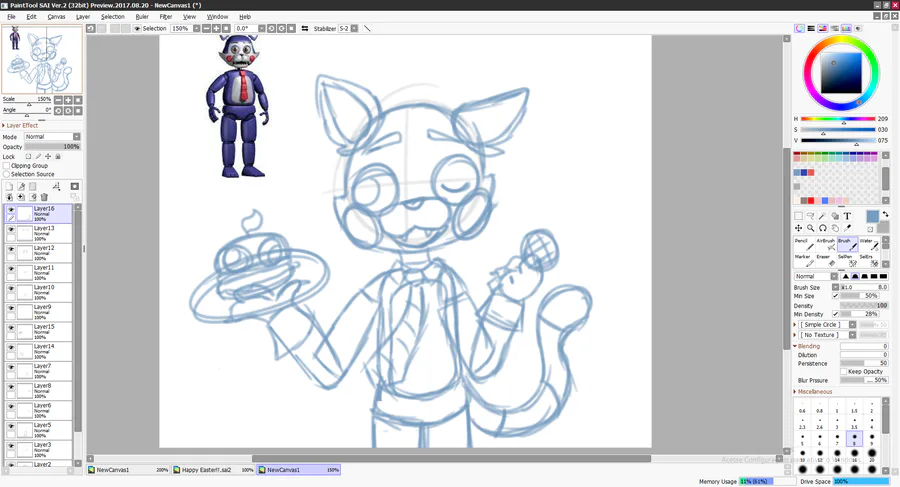Screen dimensions: 900x487
Task: Click the navigator canvas thumbnail
Action: [x=42, y=60]
